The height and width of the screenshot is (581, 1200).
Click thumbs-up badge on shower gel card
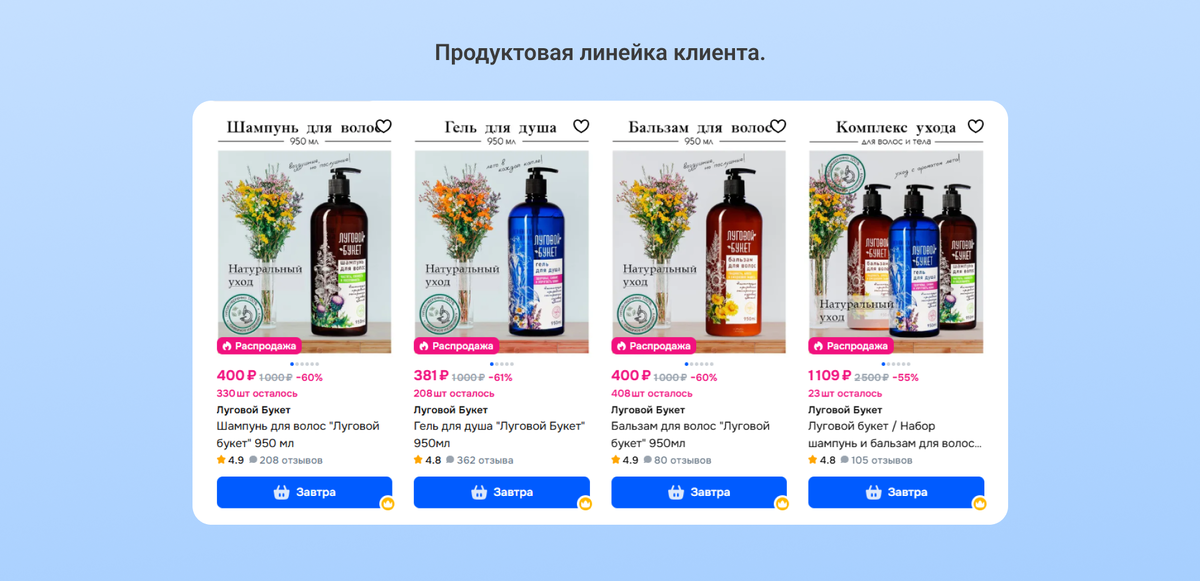click(585, 503)
